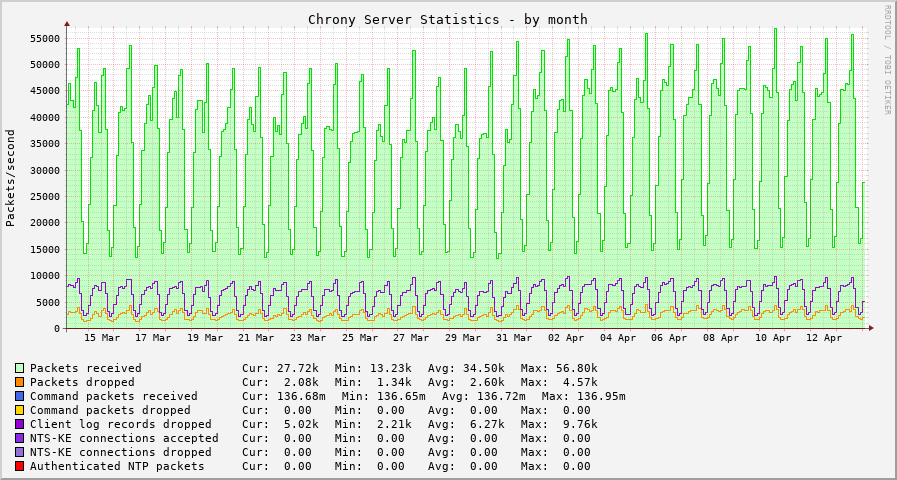The image size is (897, 480).
Task: Click the '10000' y-axis tick label
Action: click(45, 276)
